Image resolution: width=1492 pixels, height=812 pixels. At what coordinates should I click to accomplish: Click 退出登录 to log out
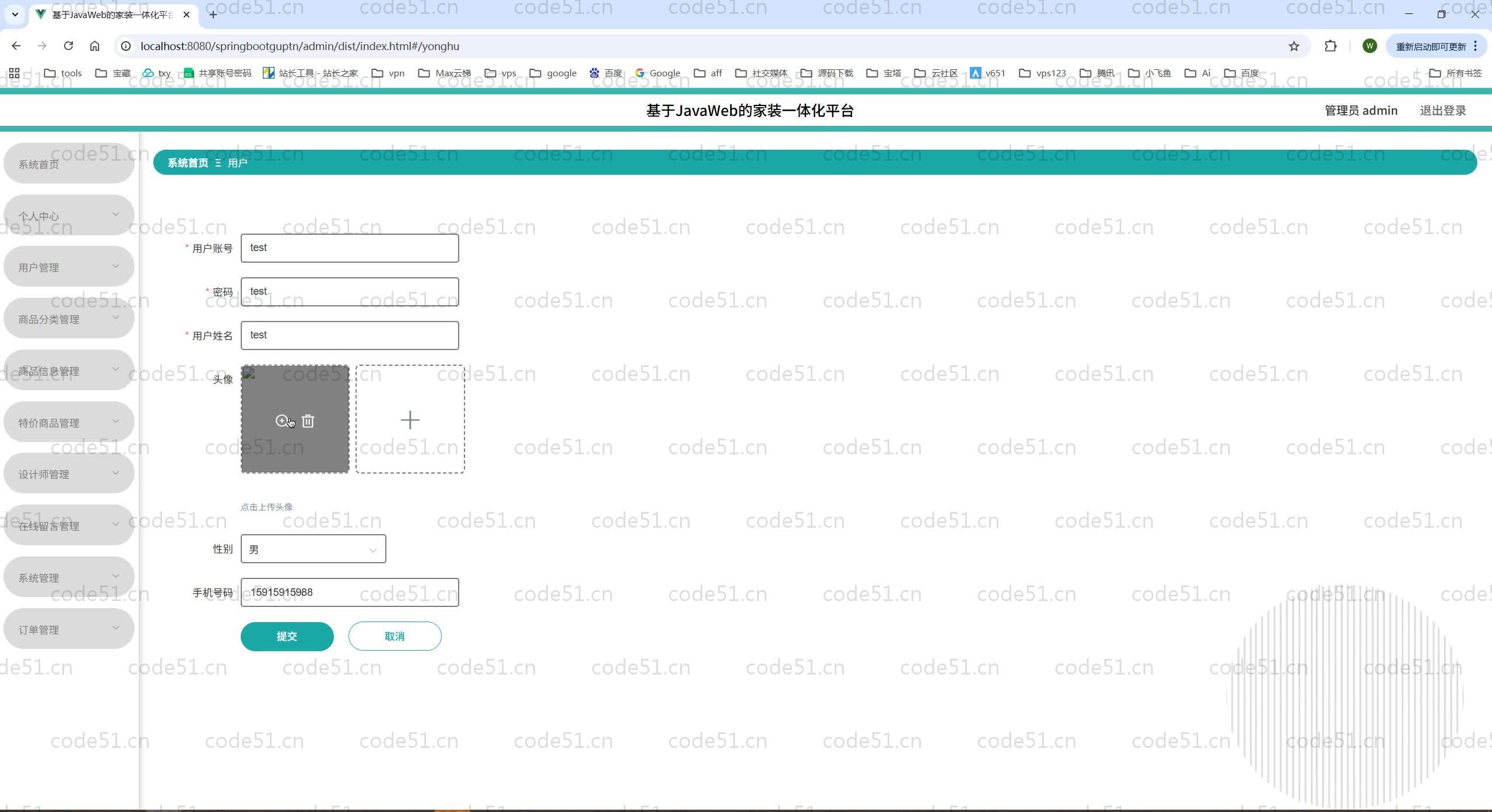pos(1442,111)
